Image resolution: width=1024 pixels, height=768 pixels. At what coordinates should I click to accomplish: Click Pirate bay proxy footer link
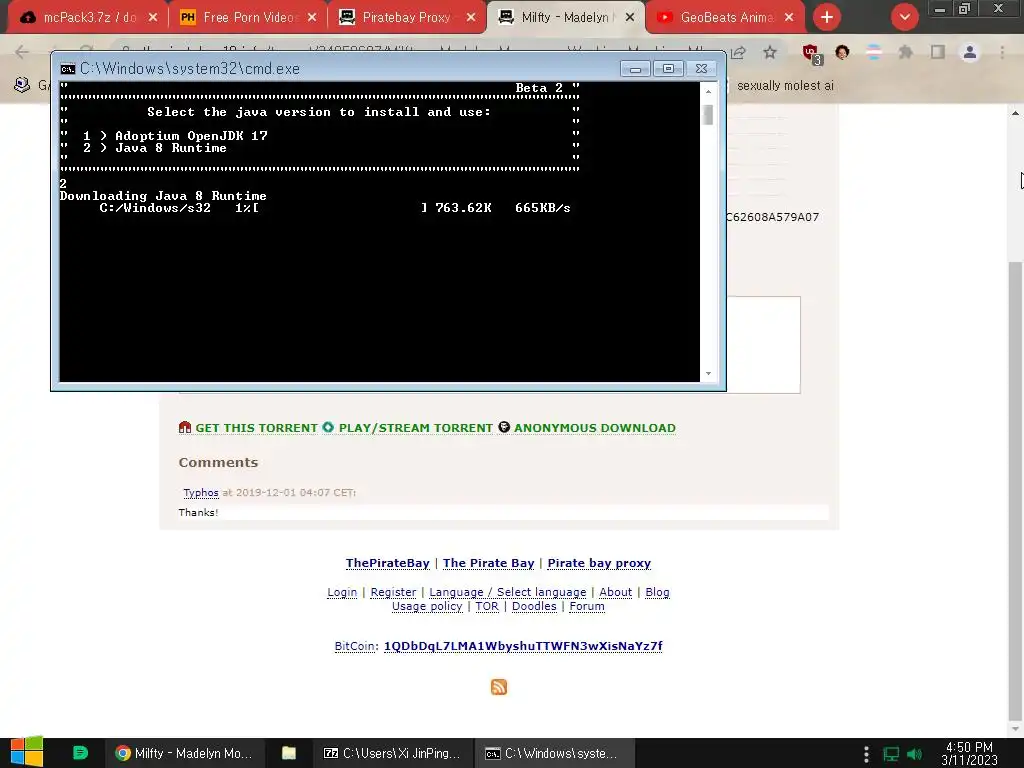pos(599,563)
